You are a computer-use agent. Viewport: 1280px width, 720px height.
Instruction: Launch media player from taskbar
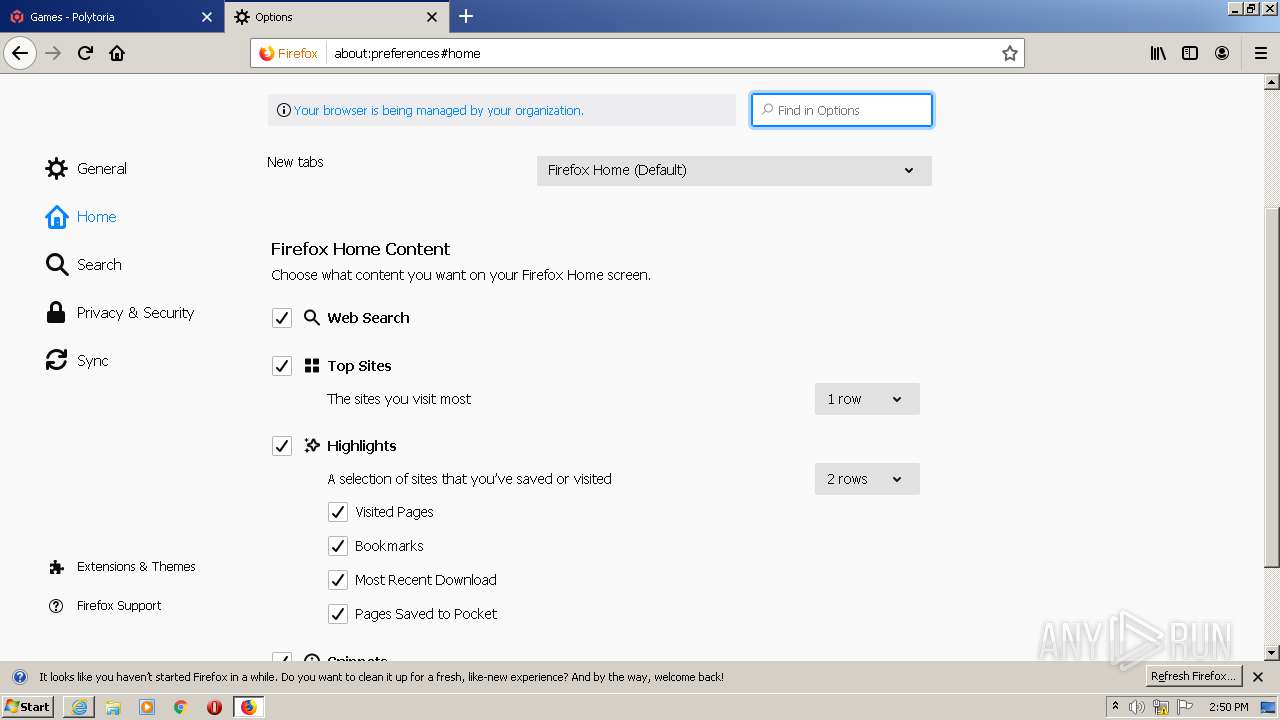pyautogui.click(x=147, y=707)
